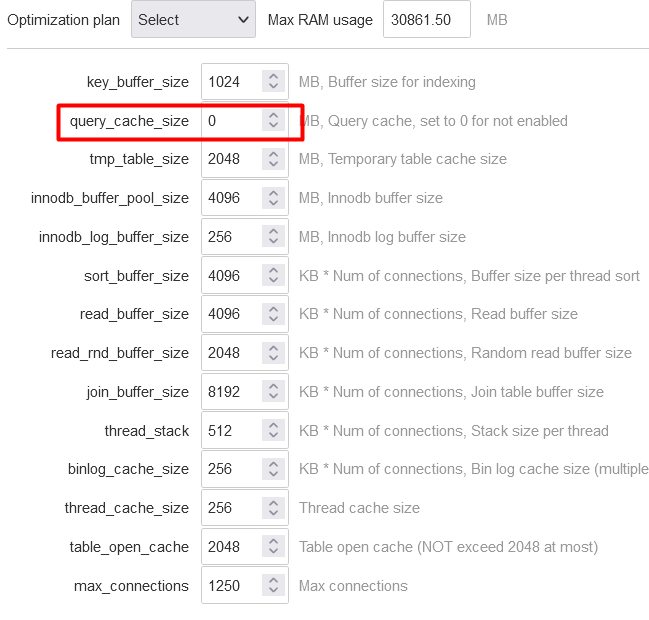
Task: Decrease join_buffer_size with the down arrow
Action: pos(273,396)
